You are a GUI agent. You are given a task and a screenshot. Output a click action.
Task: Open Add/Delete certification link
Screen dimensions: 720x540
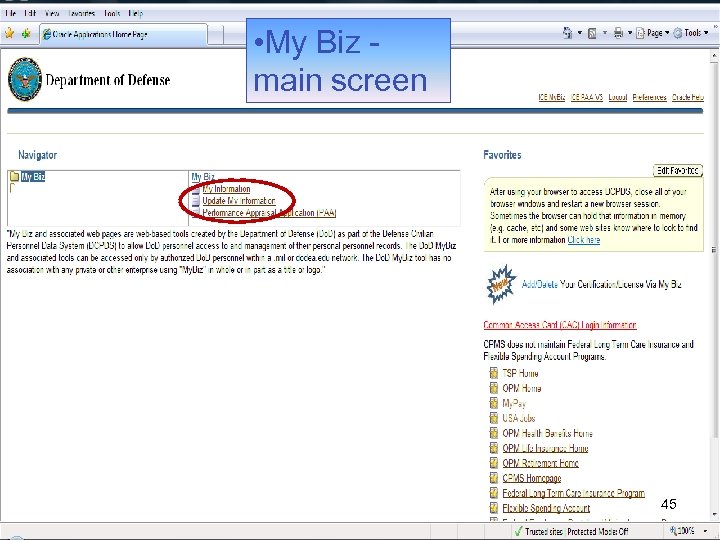[x=540, y=284]
